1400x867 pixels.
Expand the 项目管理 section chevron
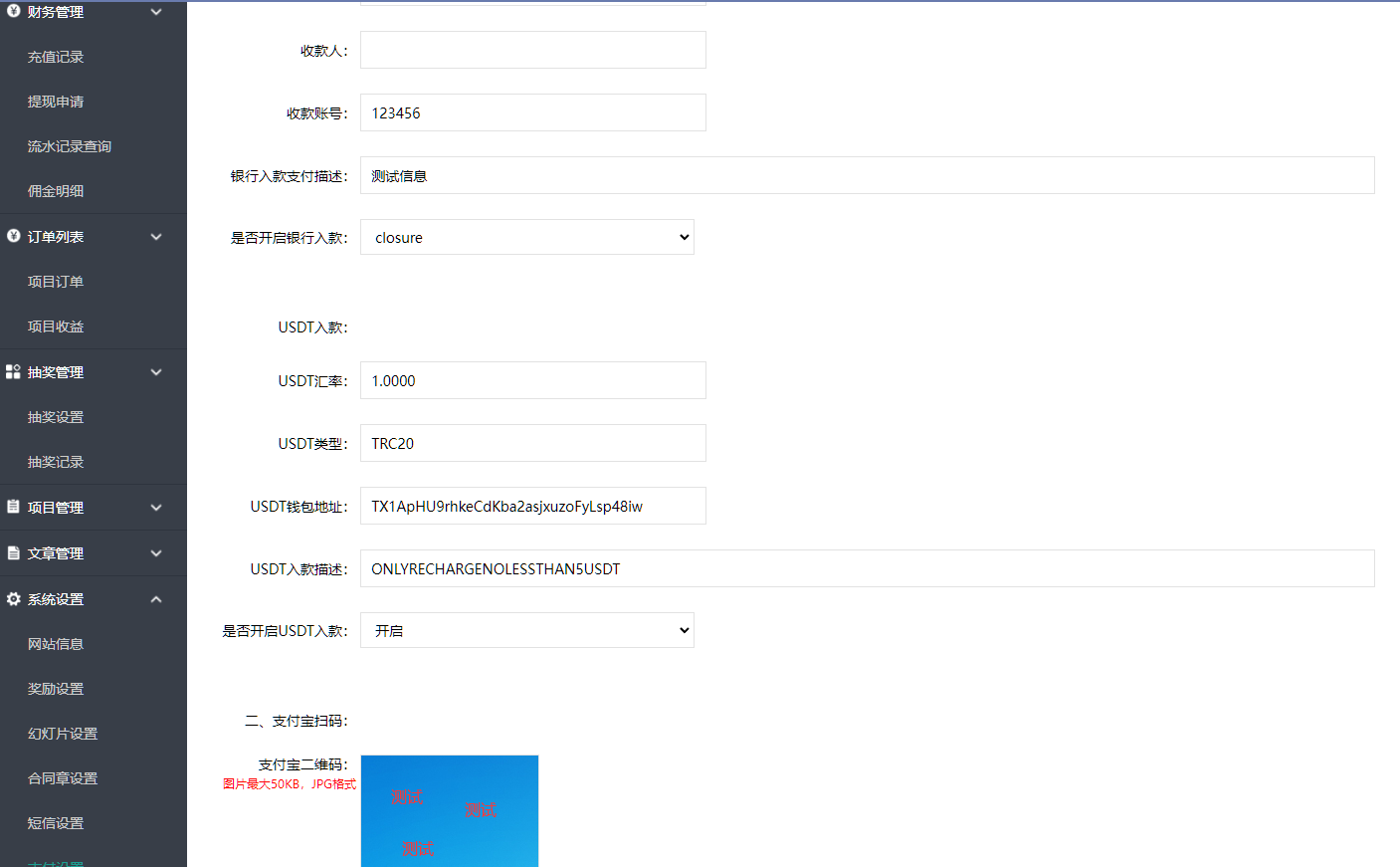156,508
